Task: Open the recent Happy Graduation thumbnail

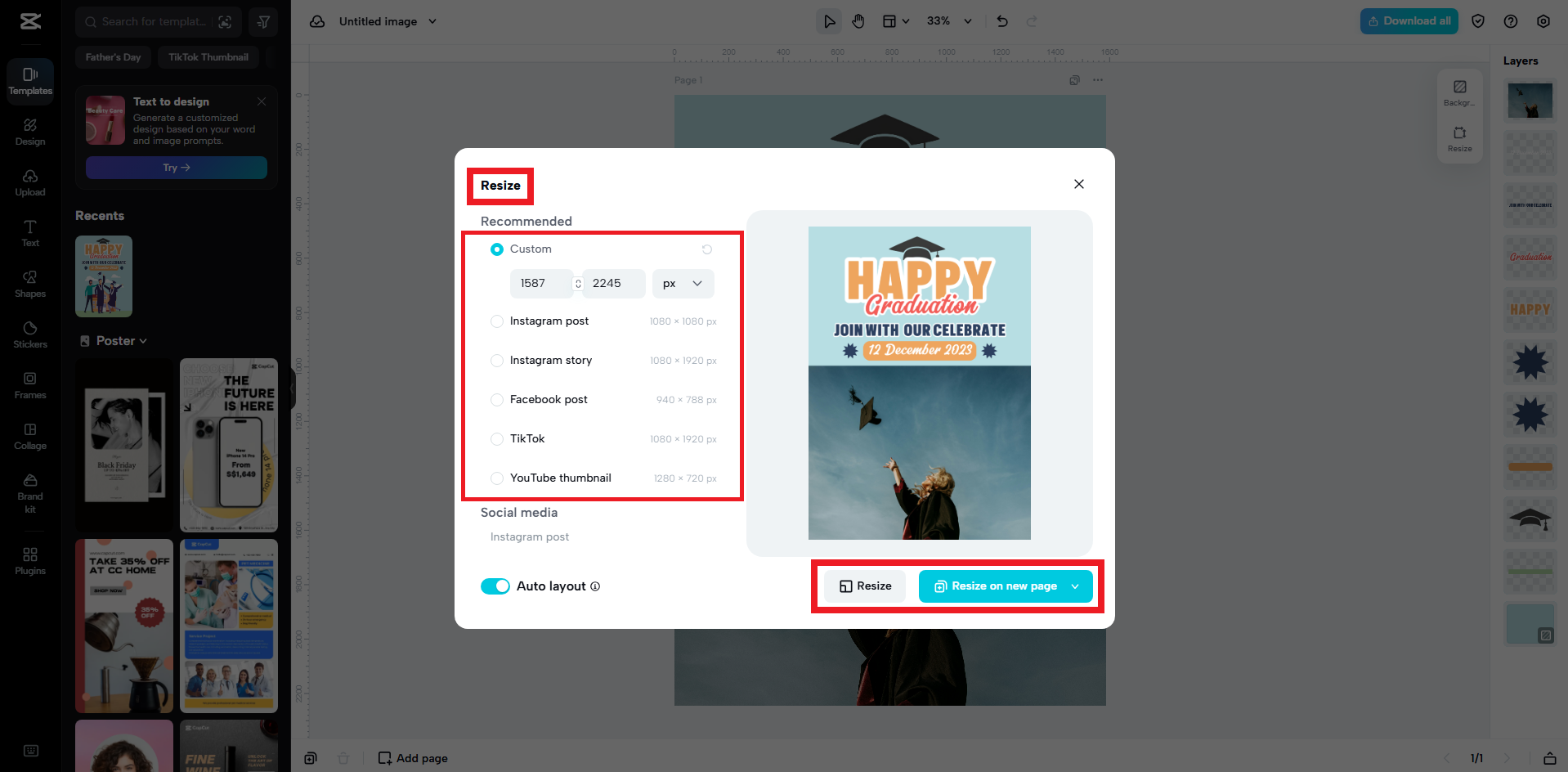Action: click(104, 276)
